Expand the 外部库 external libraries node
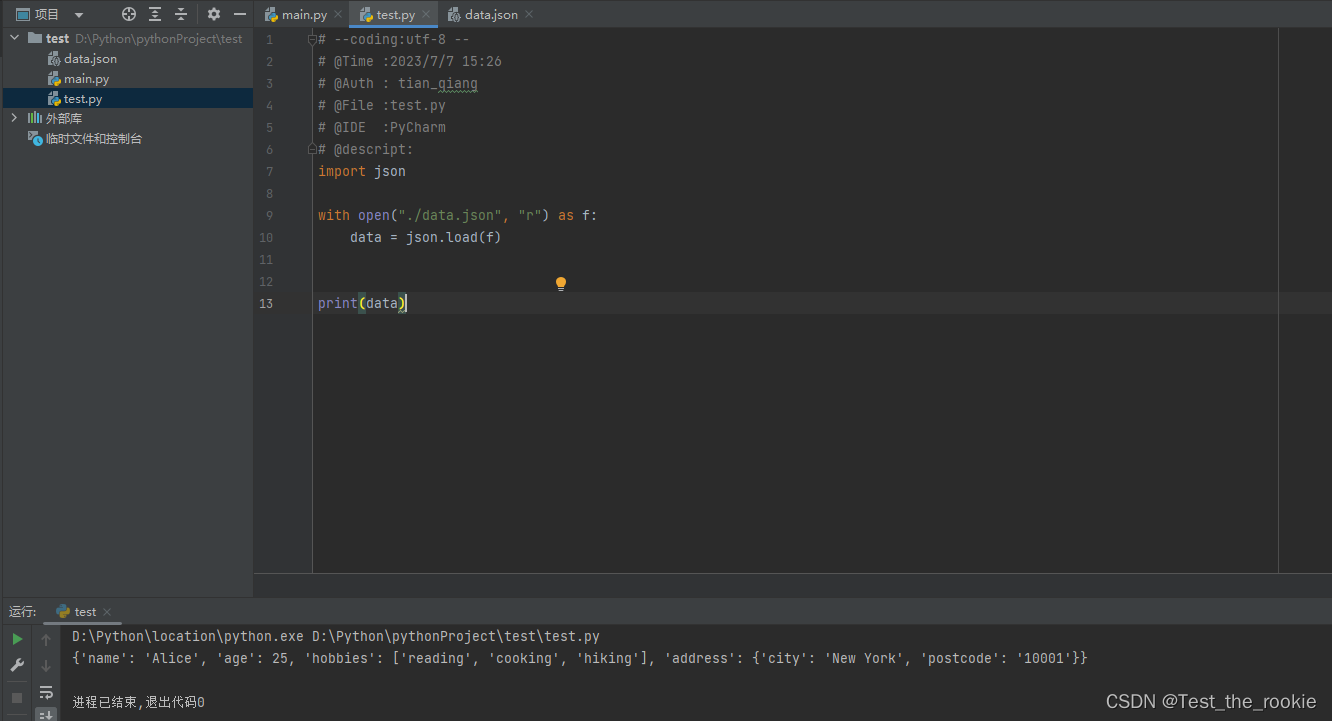Viewport: 1332px width, 721px height. [14, 118]
